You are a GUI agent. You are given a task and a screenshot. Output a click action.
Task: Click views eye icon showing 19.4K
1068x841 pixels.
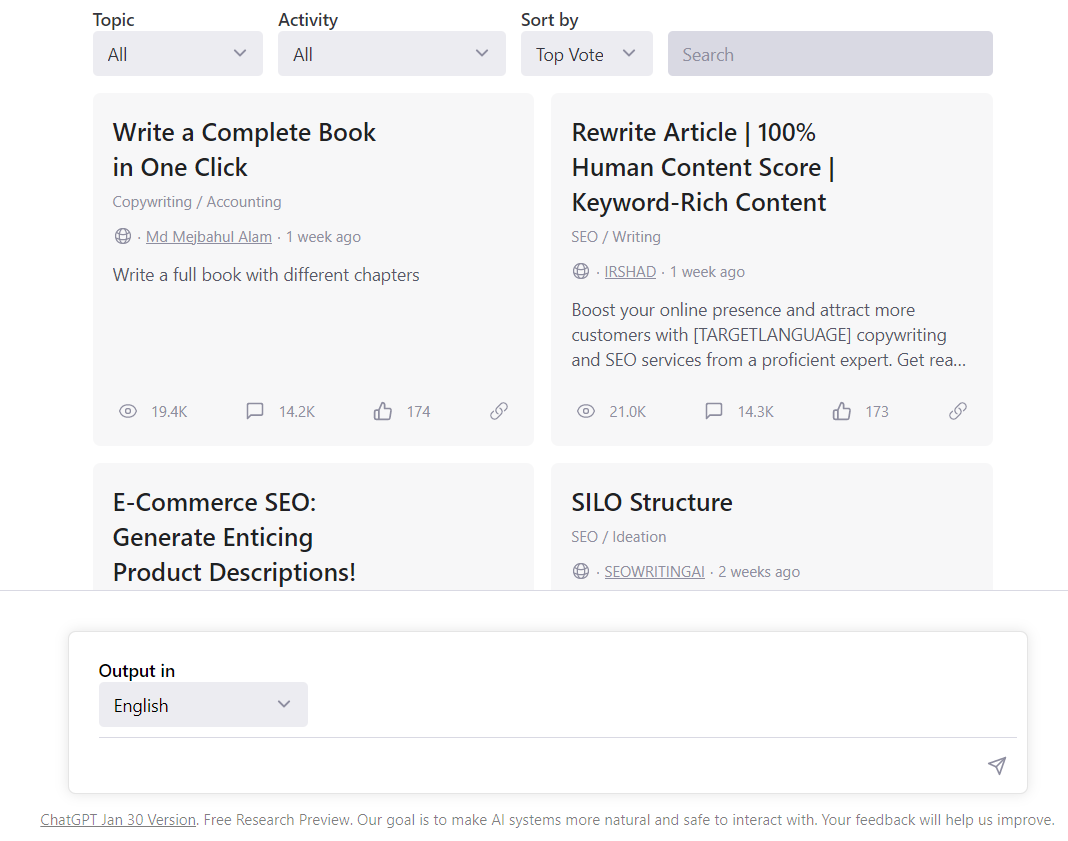click(x=127, y=411)
